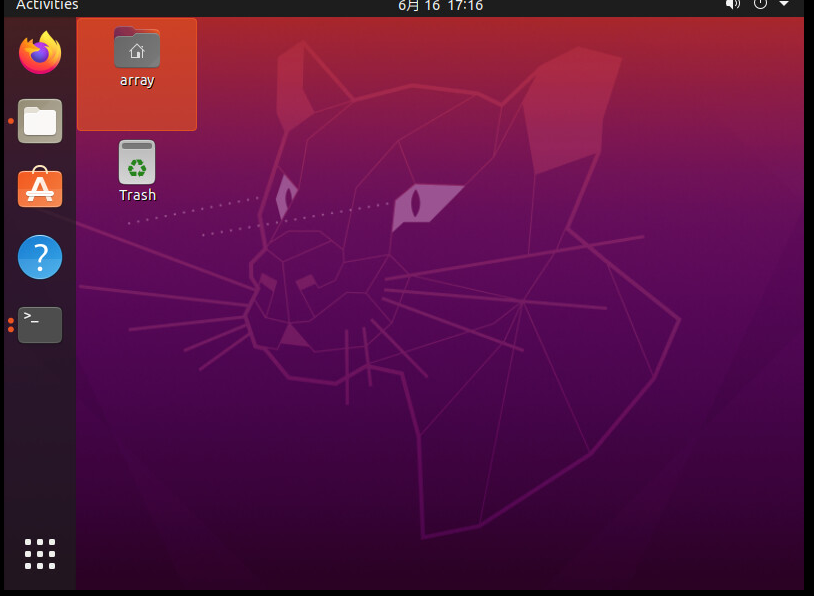
Task: Click the power icon in top bar
Action: pyautogui.click(x=760, y=4)
